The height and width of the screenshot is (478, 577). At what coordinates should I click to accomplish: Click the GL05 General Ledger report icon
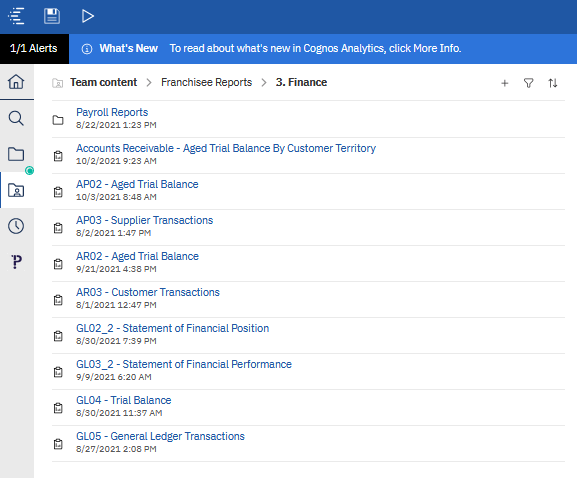(58, 444)
